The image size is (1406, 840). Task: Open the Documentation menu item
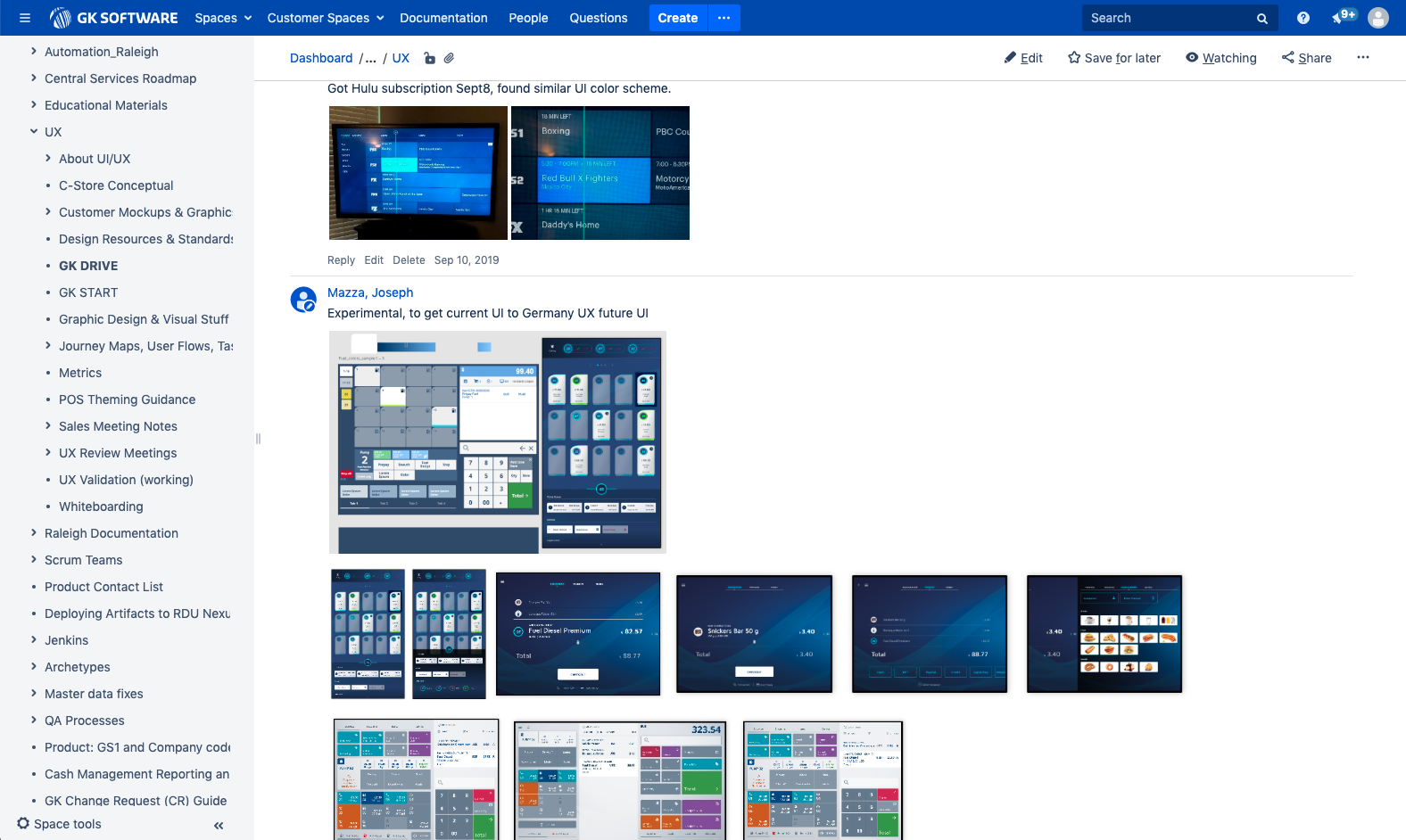tap(443, 18)
